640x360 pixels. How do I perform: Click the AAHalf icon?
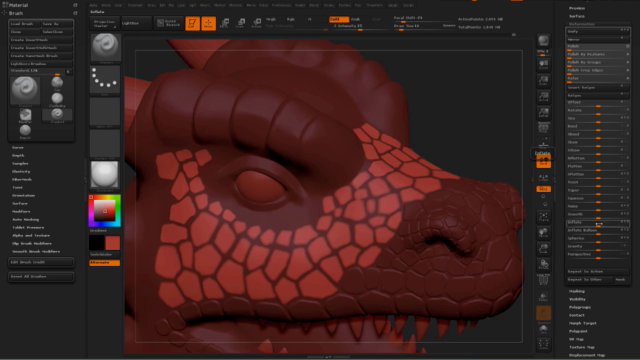coord(543,113)
